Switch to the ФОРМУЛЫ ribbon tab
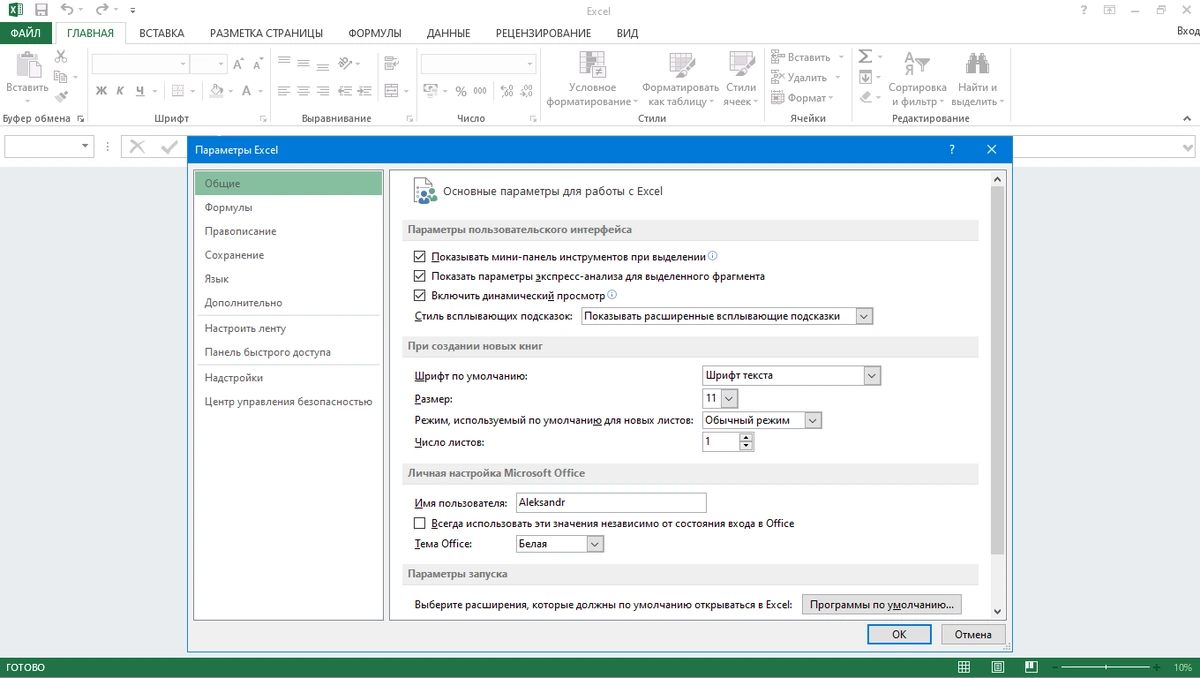Viewport: 1200px width, 678px height. 374,33
